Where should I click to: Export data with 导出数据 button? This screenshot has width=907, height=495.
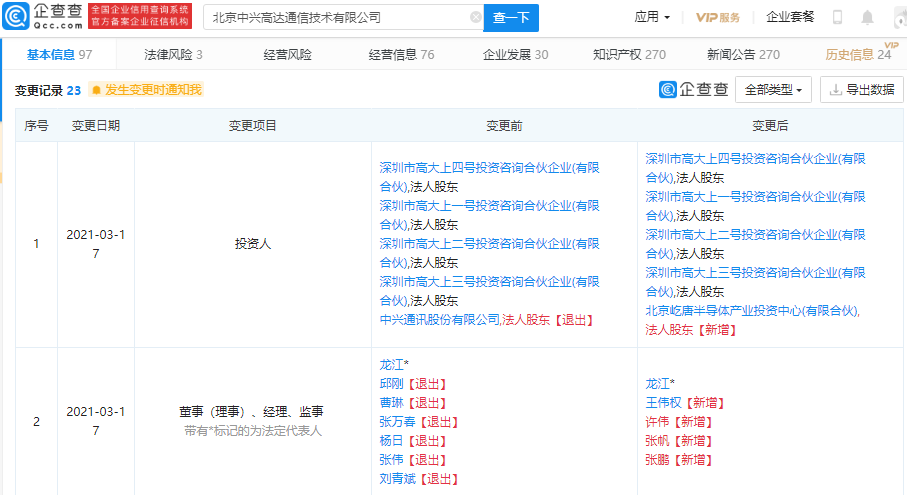[862, 90]
